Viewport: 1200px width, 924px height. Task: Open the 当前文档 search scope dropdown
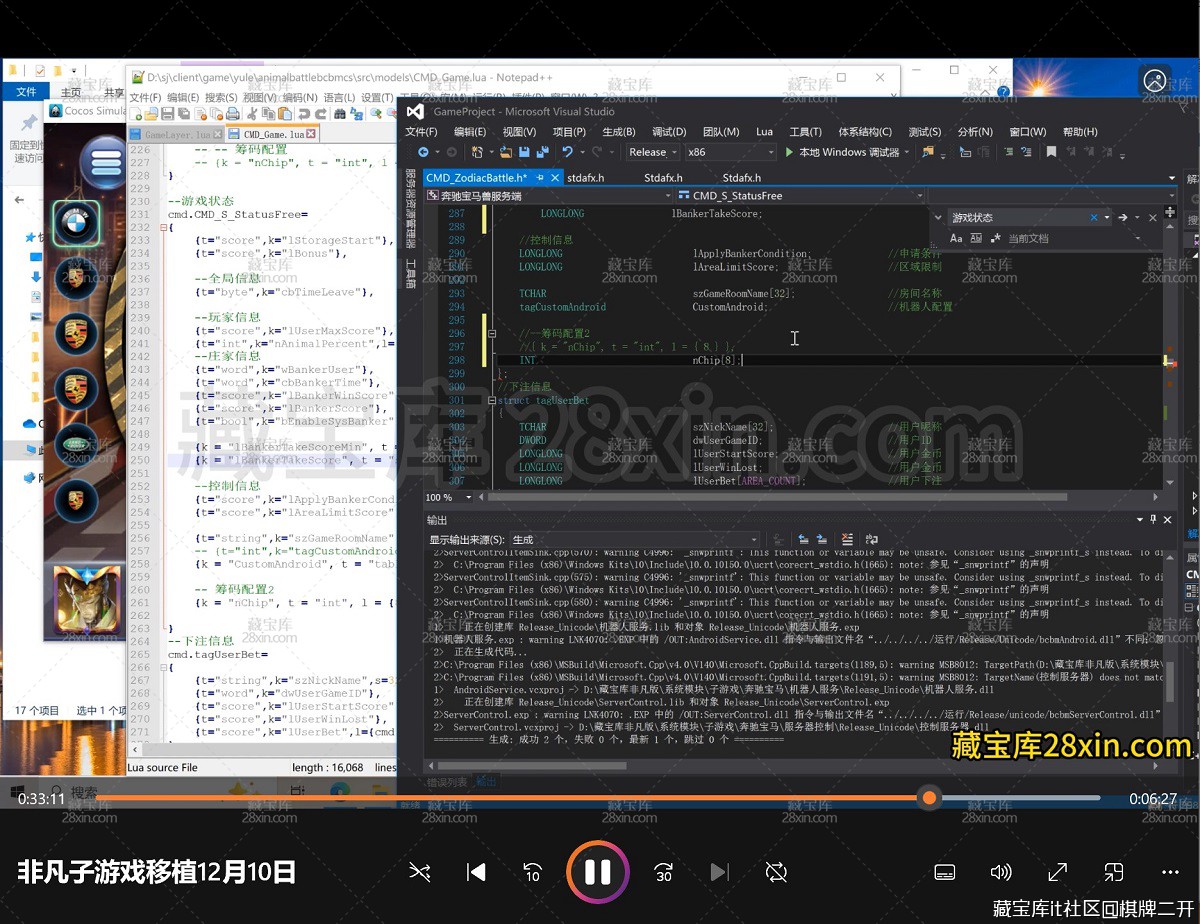click(1075, 239)
